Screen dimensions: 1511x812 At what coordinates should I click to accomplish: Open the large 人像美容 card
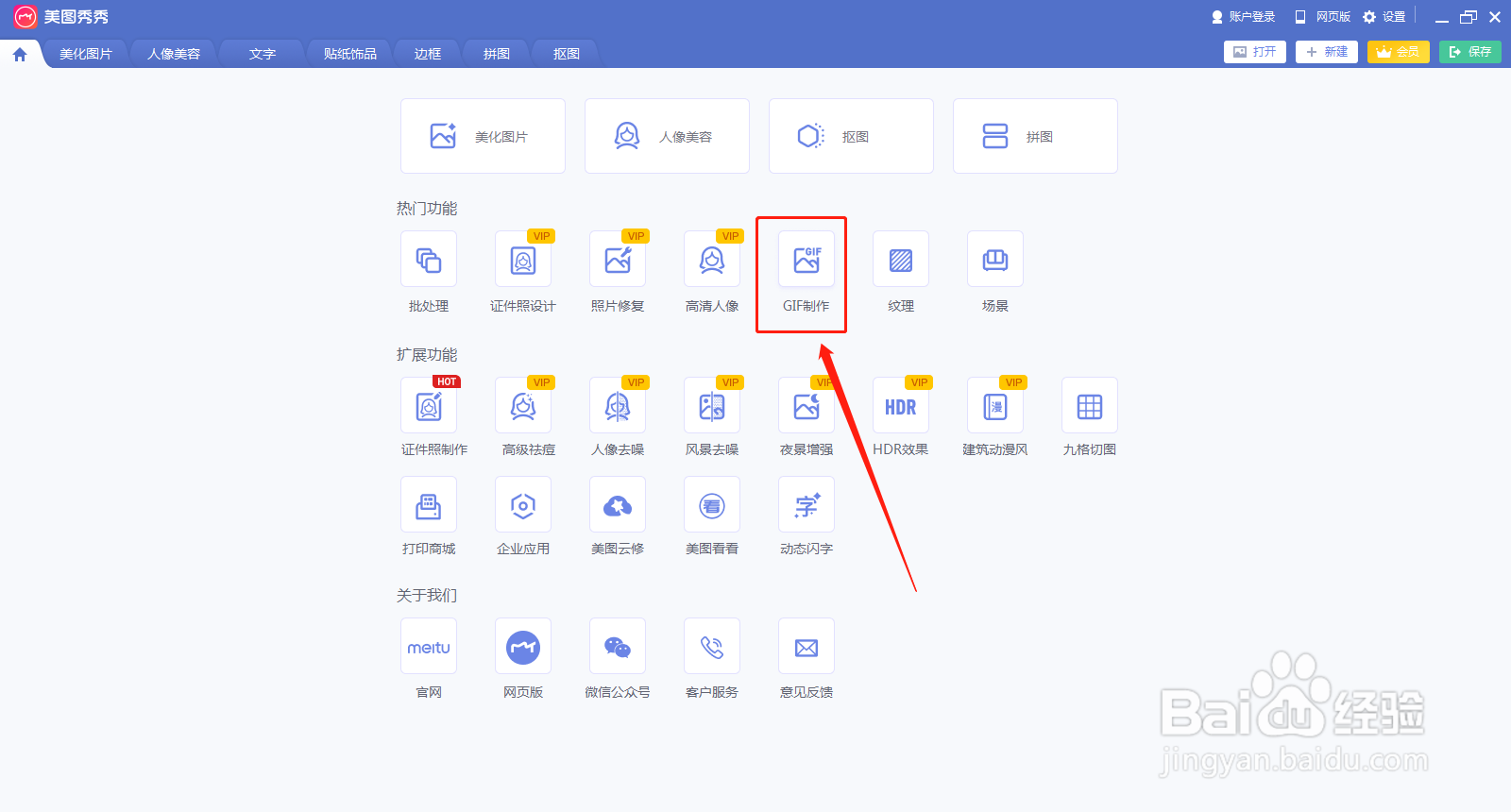point(667,136)
